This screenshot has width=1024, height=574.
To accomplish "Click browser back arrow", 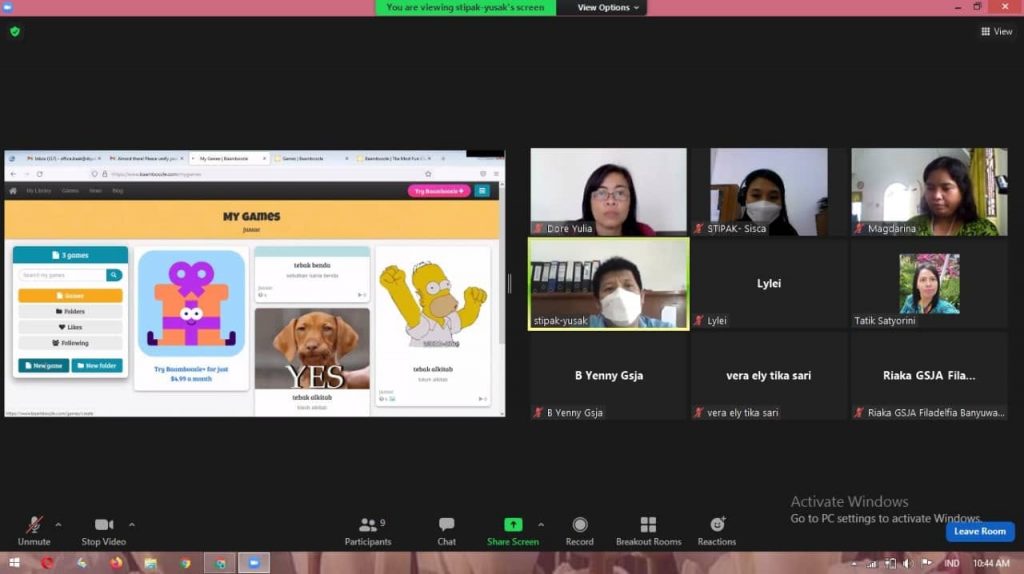I will click(x=13, y=174).
